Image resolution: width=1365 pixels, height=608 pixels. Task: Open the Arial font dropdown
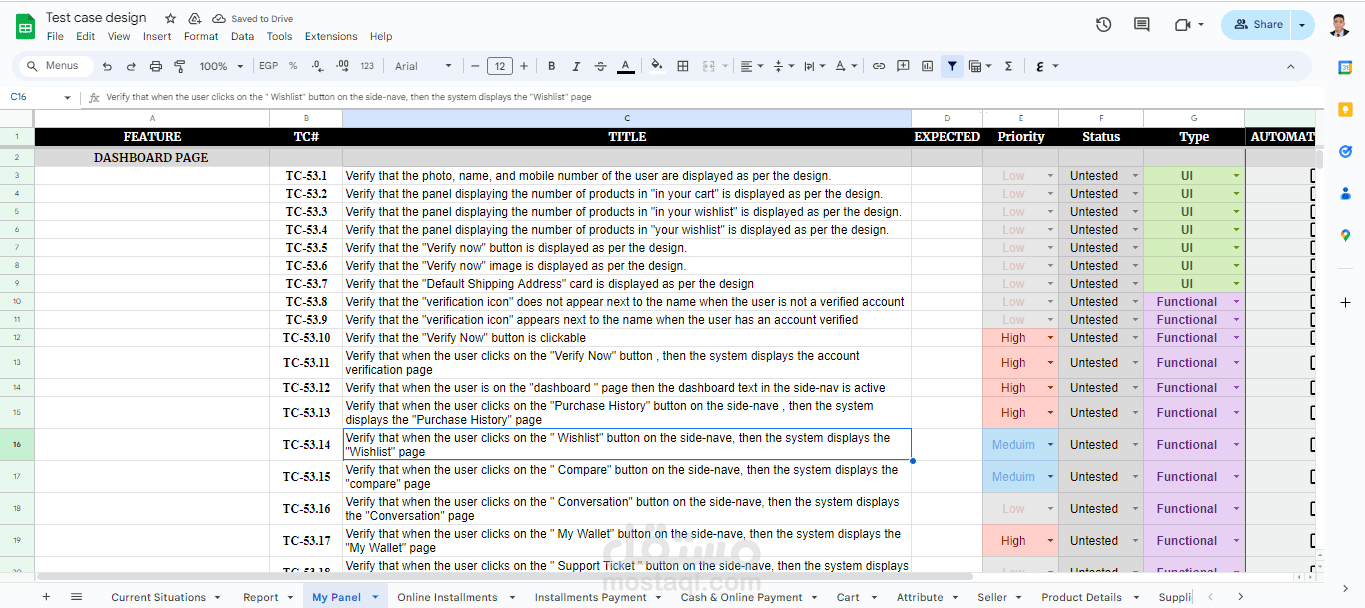point(423,66)
